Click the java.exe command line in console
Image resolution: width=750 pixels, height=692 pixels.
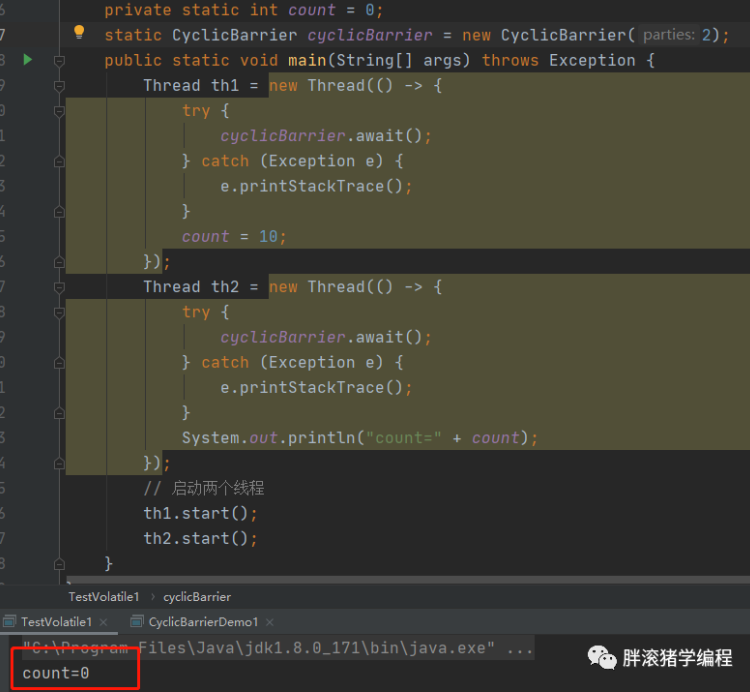coord(277,648)
